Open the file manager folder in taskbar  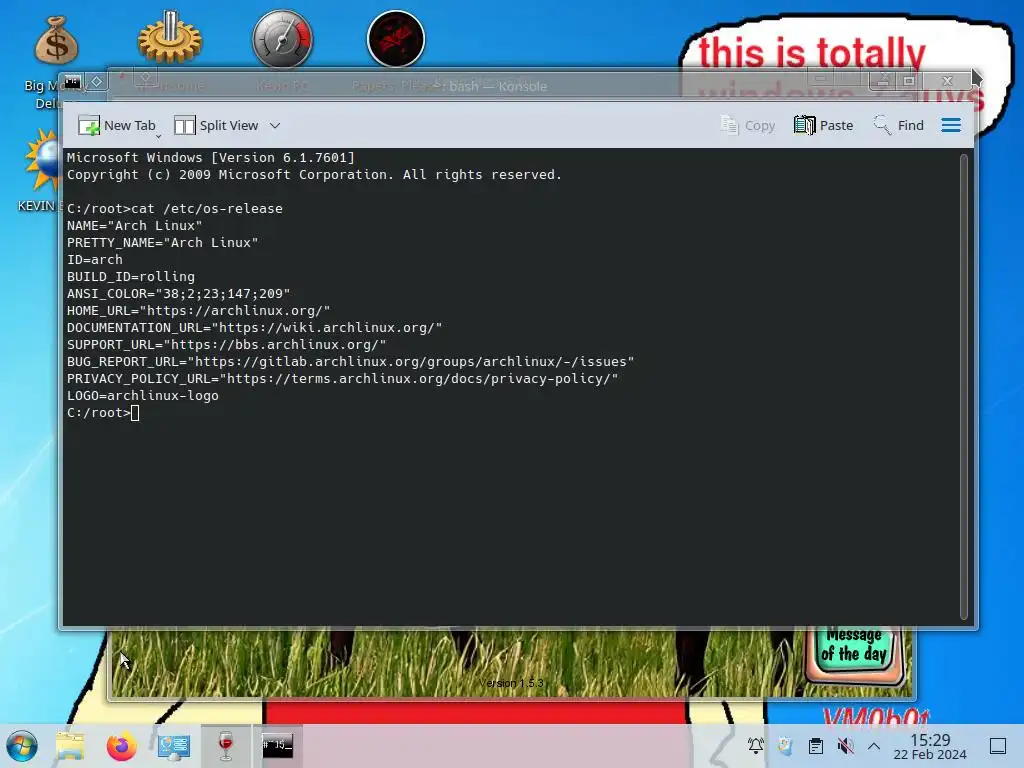tap(70, 746)
